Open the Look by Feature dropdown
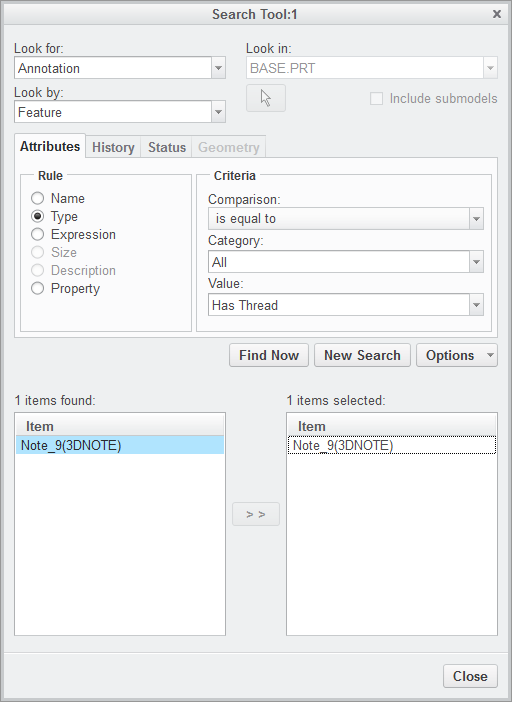 (218, 112)
